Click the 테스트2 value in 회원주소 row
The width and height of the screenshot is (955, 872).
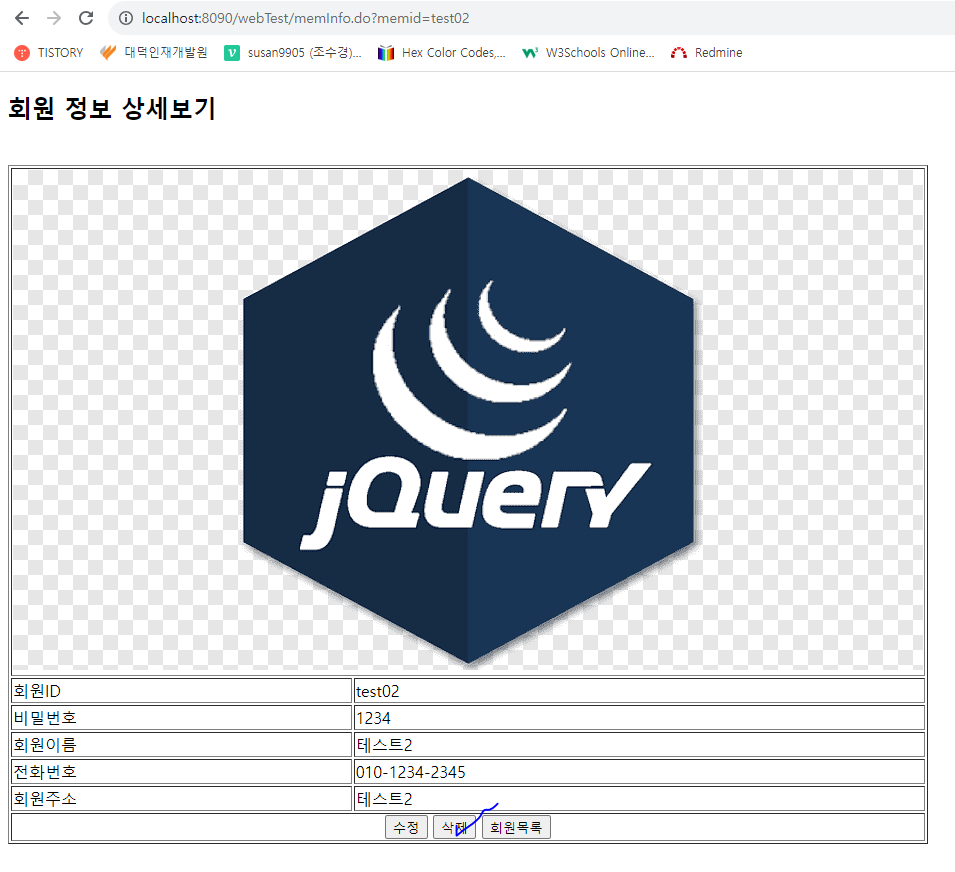384,799
